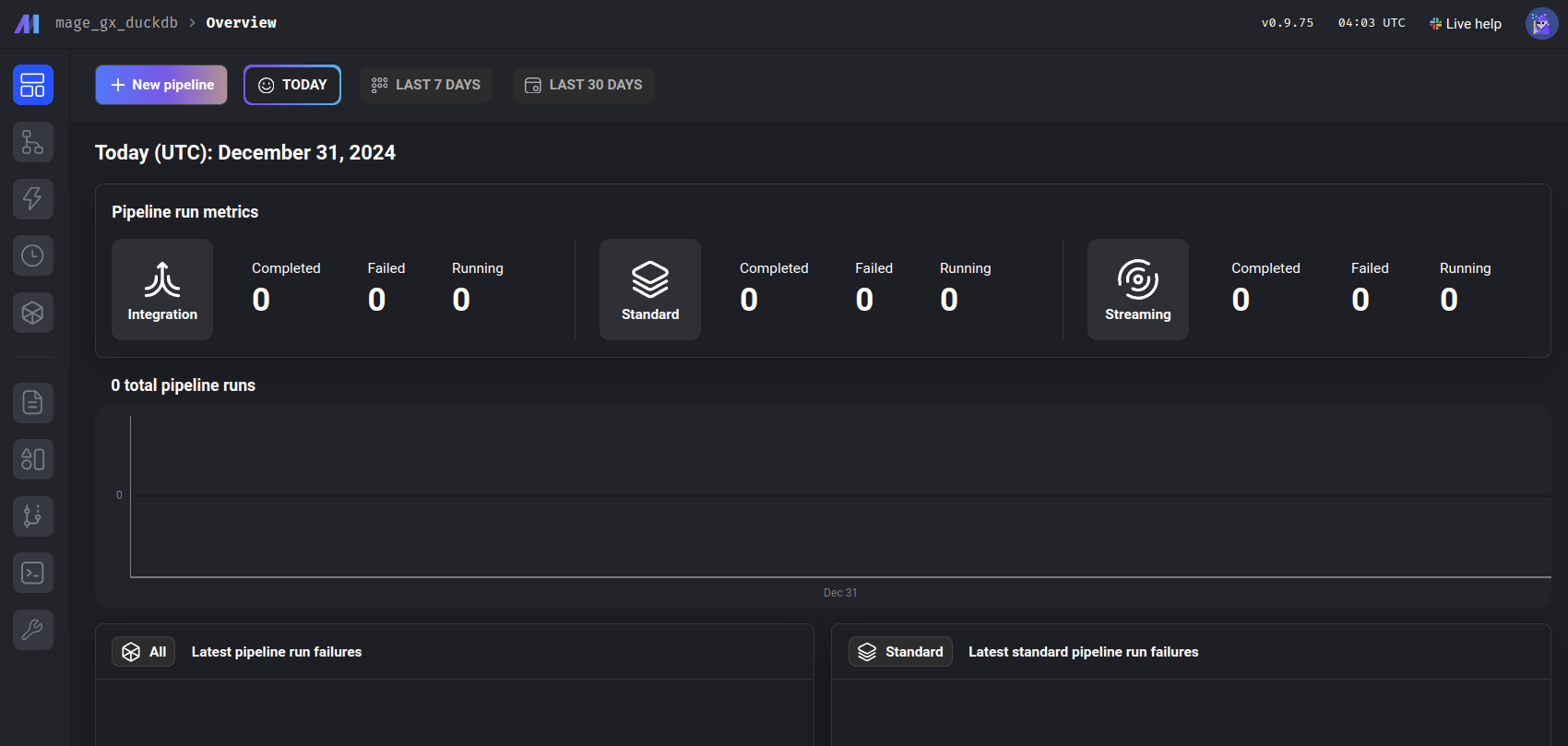This screenshot has height=746, width=1568.
Task: Open the Overview dashboard sidebar icon
Action: click(33, 85)
